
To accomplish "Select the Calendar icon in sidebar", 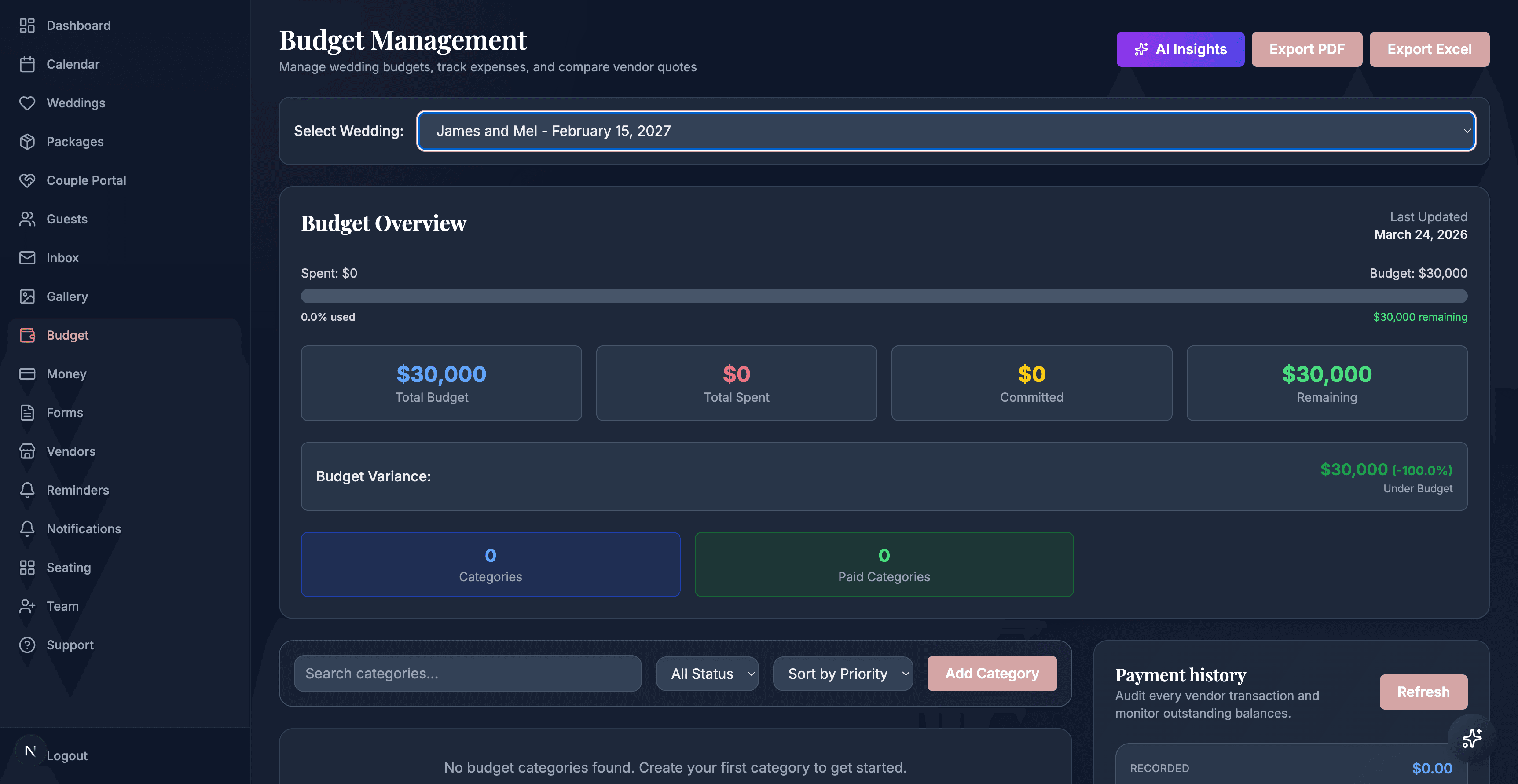I will click(x=28, y=64).
